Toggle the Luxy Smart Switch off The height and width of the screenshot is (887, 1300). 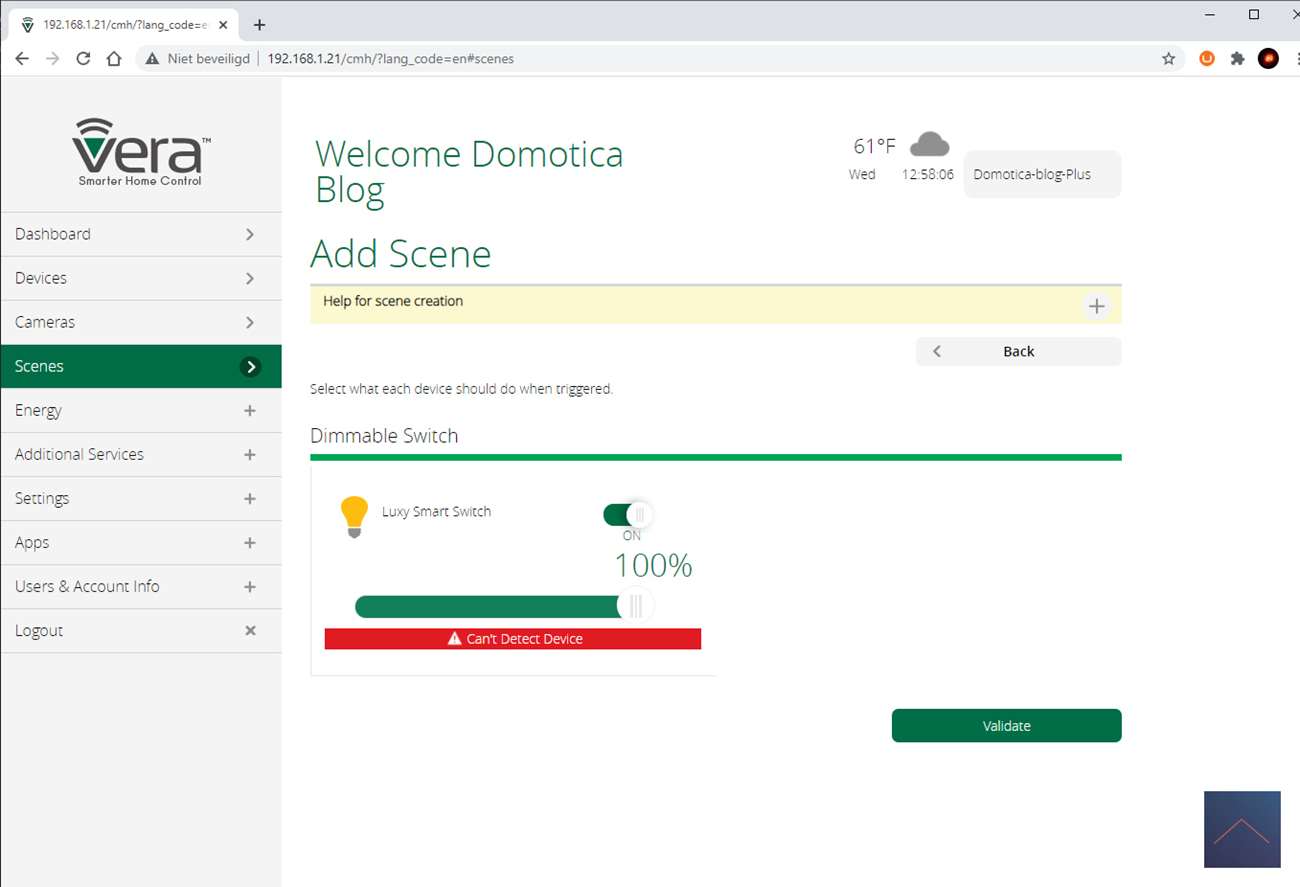(627, 515)
